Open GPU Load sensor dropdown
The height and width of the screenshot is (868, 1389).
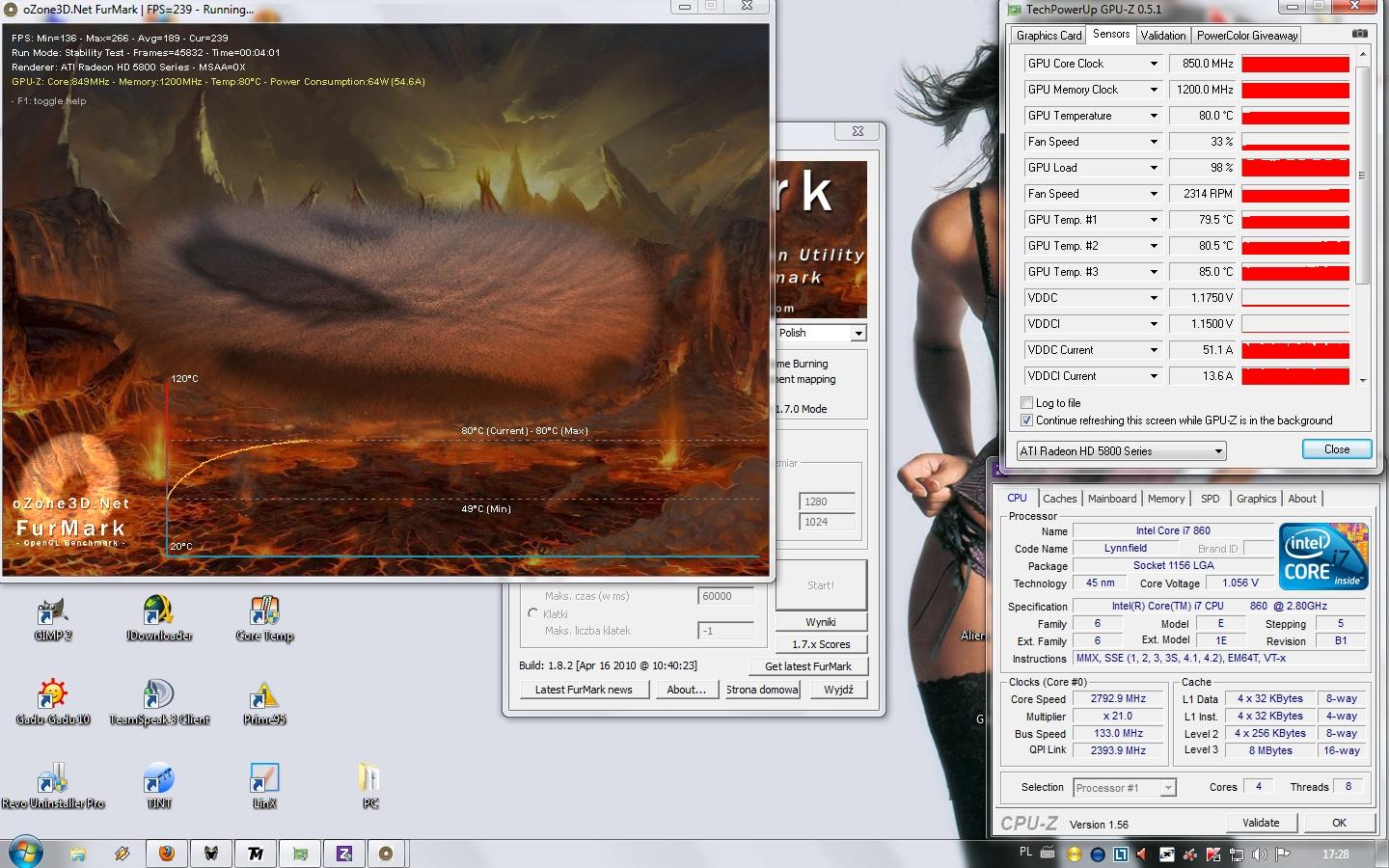pos(1154,168)
